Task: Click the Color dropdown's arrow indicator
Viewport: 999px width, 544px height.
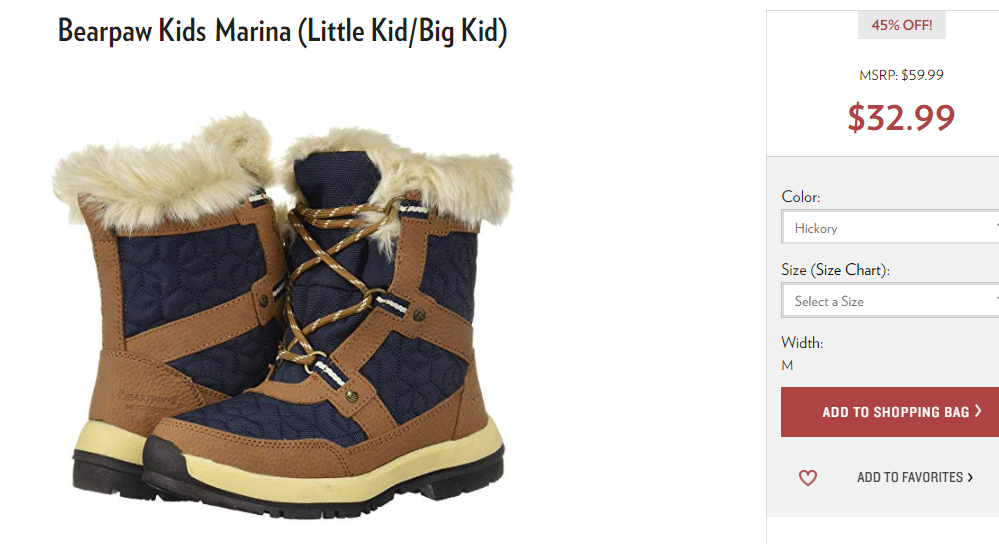Action: tap(996, 227)
